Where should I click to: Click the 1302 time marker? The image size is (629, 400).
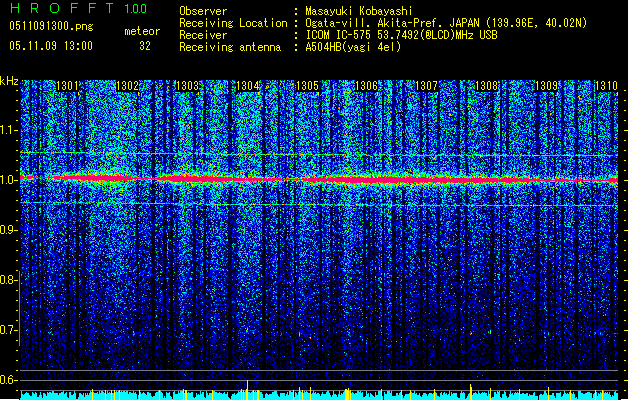[127, 86]
